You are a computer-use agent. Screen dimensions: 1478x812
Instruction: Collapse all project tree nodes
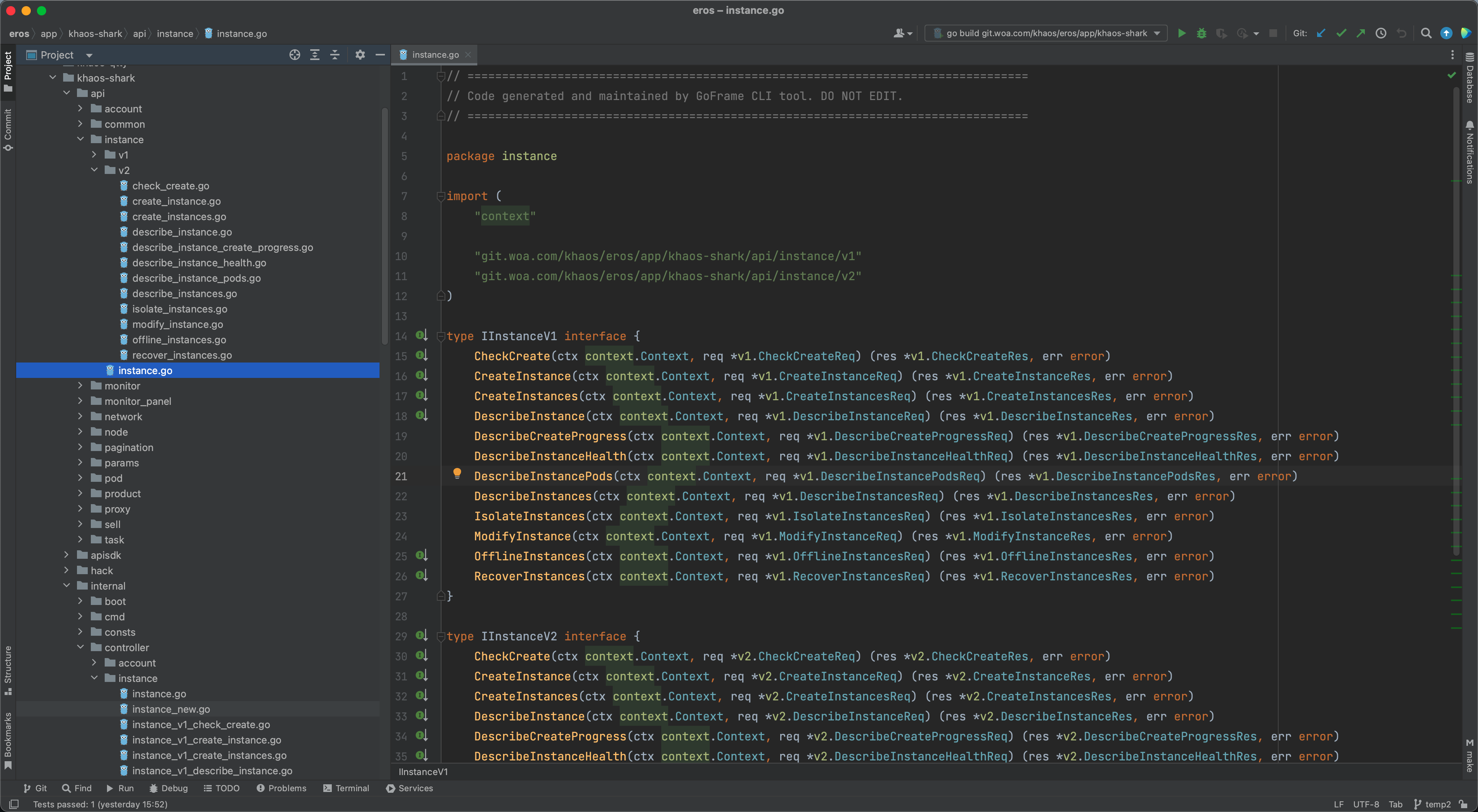pyautogui.click(x=334, y=55)
